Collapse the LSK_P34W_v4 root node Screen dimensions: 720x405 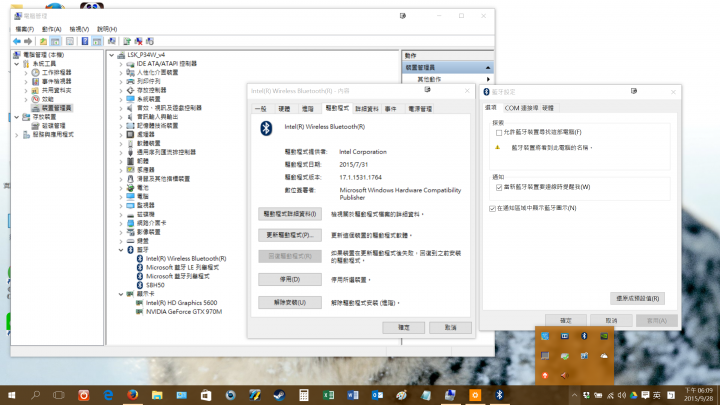click(112, 55)
